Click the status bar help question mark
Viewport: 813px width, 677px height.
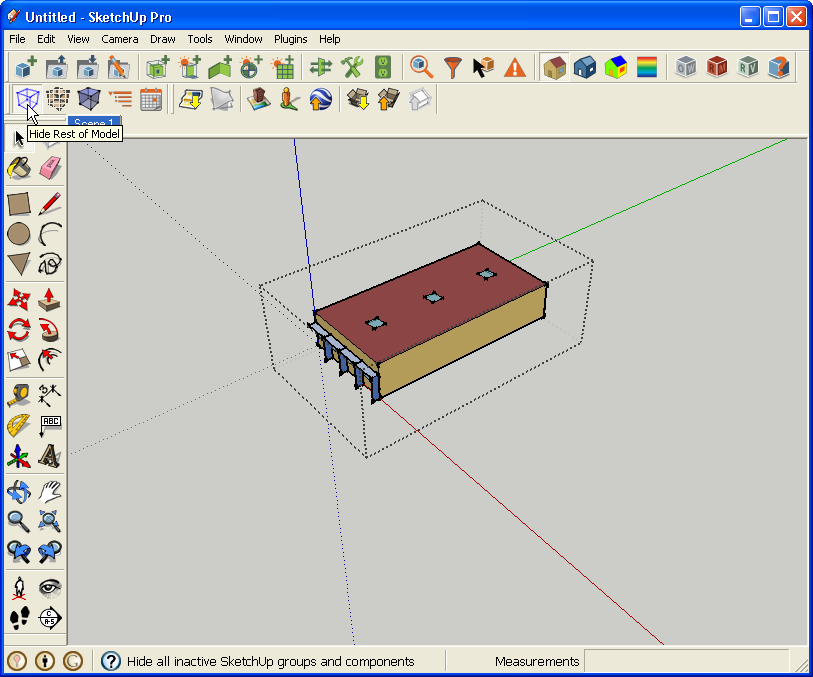[x=111, y=661]
